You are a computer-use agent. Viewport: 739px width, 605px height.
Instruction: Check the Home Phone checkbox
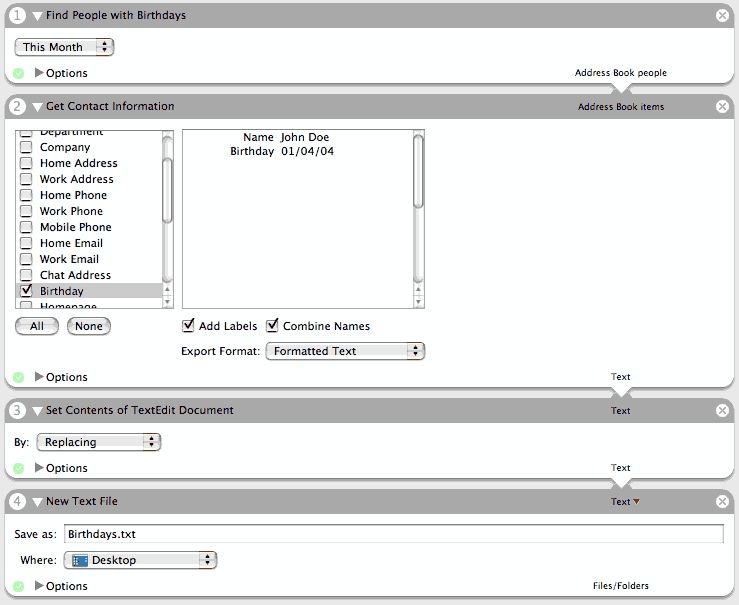(26, 195)
